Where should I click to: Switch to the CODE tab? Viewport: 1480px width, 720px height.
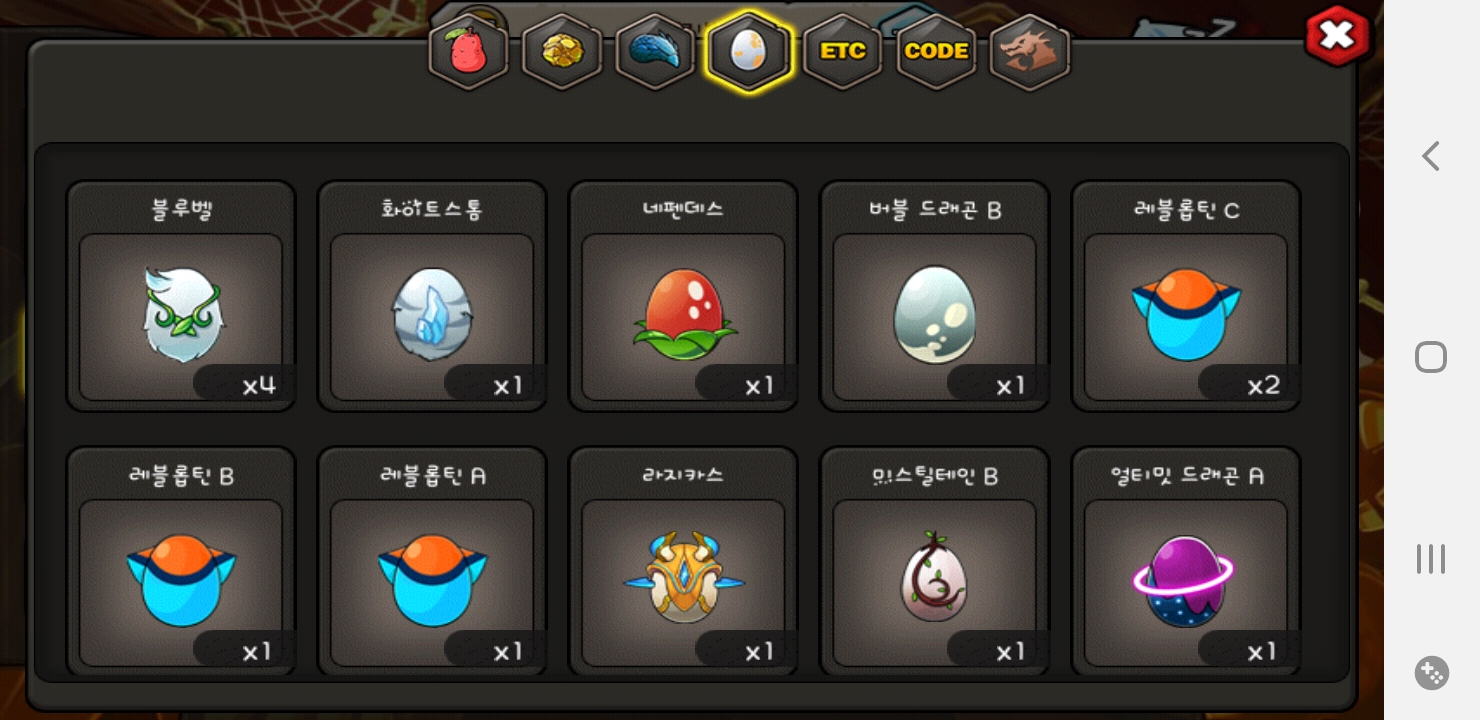[x=936, y=52]
